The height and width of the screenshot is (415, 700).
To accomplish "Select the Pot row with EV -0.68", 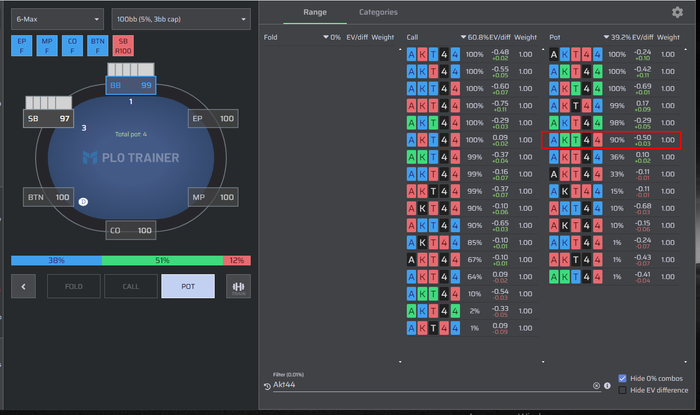I will tap(614, 208).
